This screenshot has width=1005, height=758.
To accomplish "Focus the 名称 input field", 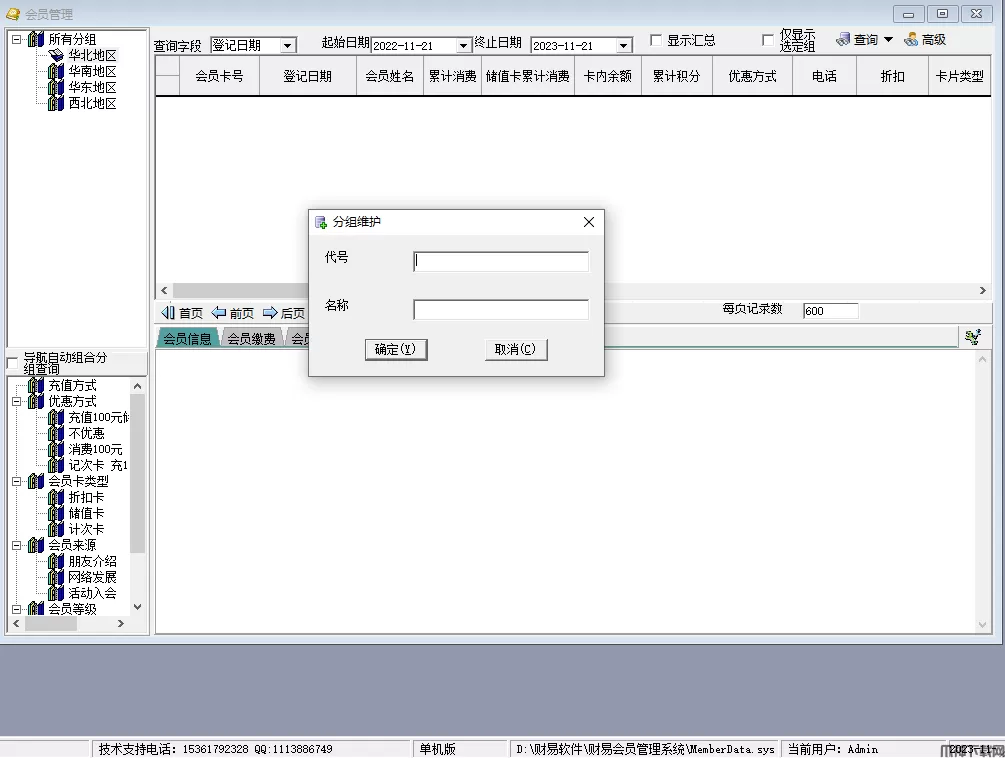I will 501,310.
